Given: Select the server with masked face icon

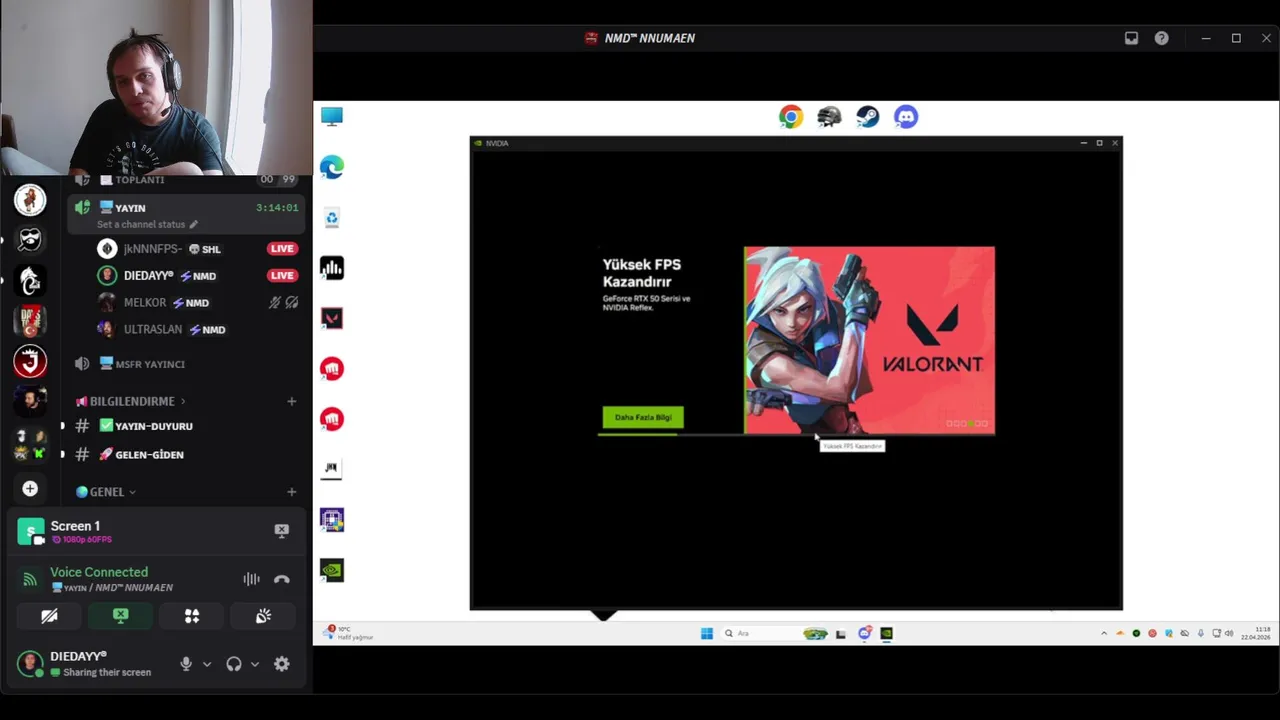Looking at the screenshot, I should pos(30,240).
